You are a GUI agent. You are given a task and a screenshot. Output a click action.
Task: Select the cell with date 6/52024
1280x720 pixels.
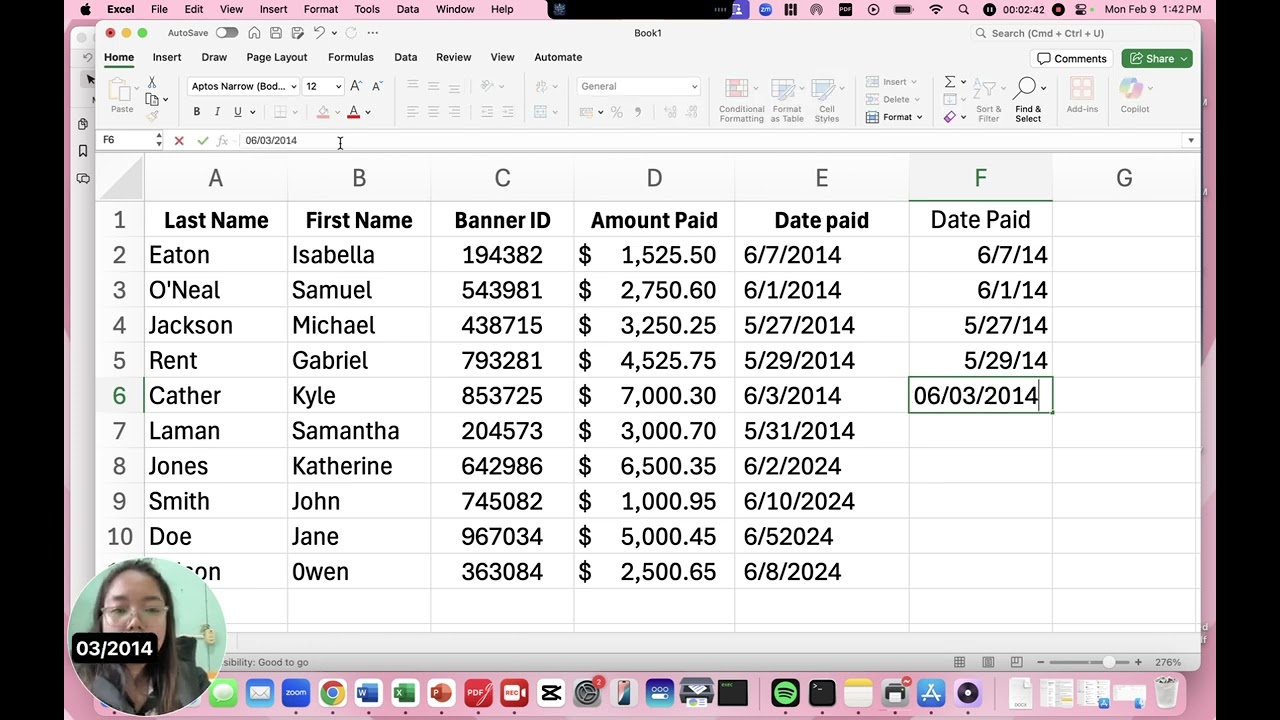[821, 537]
